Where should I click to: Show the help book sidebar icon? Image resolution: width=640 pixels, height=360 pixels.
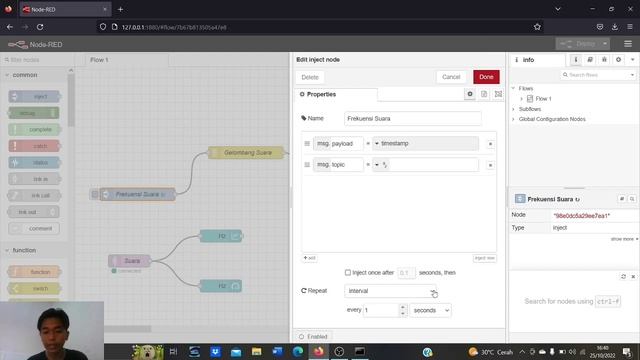(590, 60)
